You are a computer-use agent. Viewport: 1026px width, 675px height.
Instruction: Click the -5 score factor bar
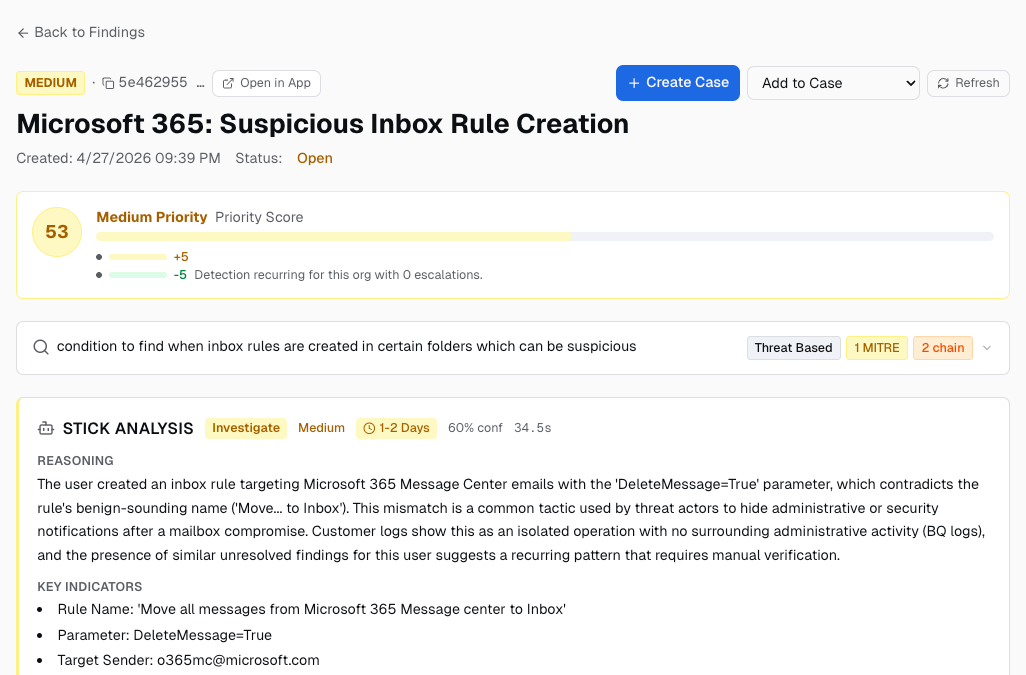click(x=138, y=275)
